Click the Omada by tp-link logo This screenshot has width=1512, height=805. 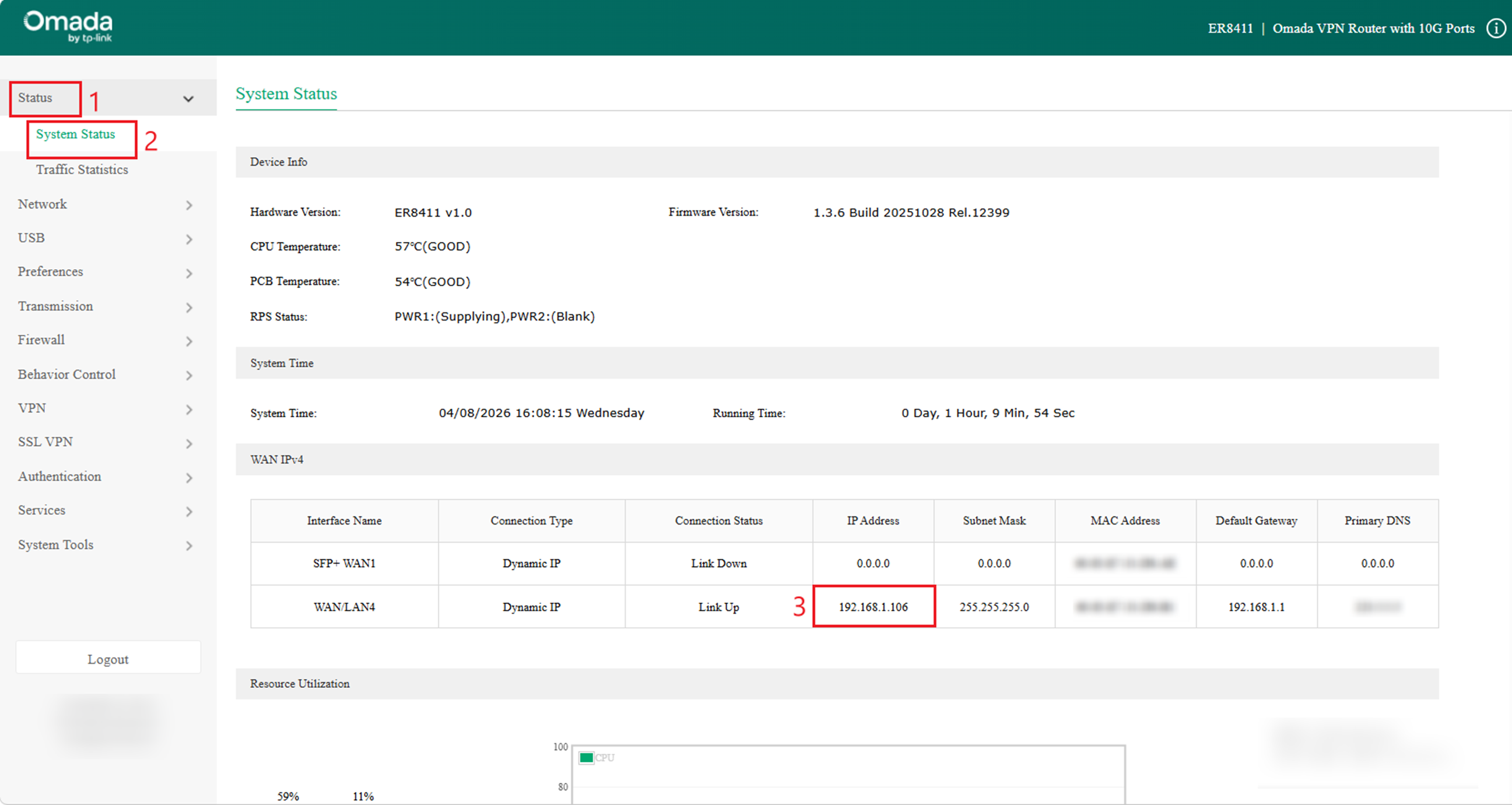coord(66,26)
